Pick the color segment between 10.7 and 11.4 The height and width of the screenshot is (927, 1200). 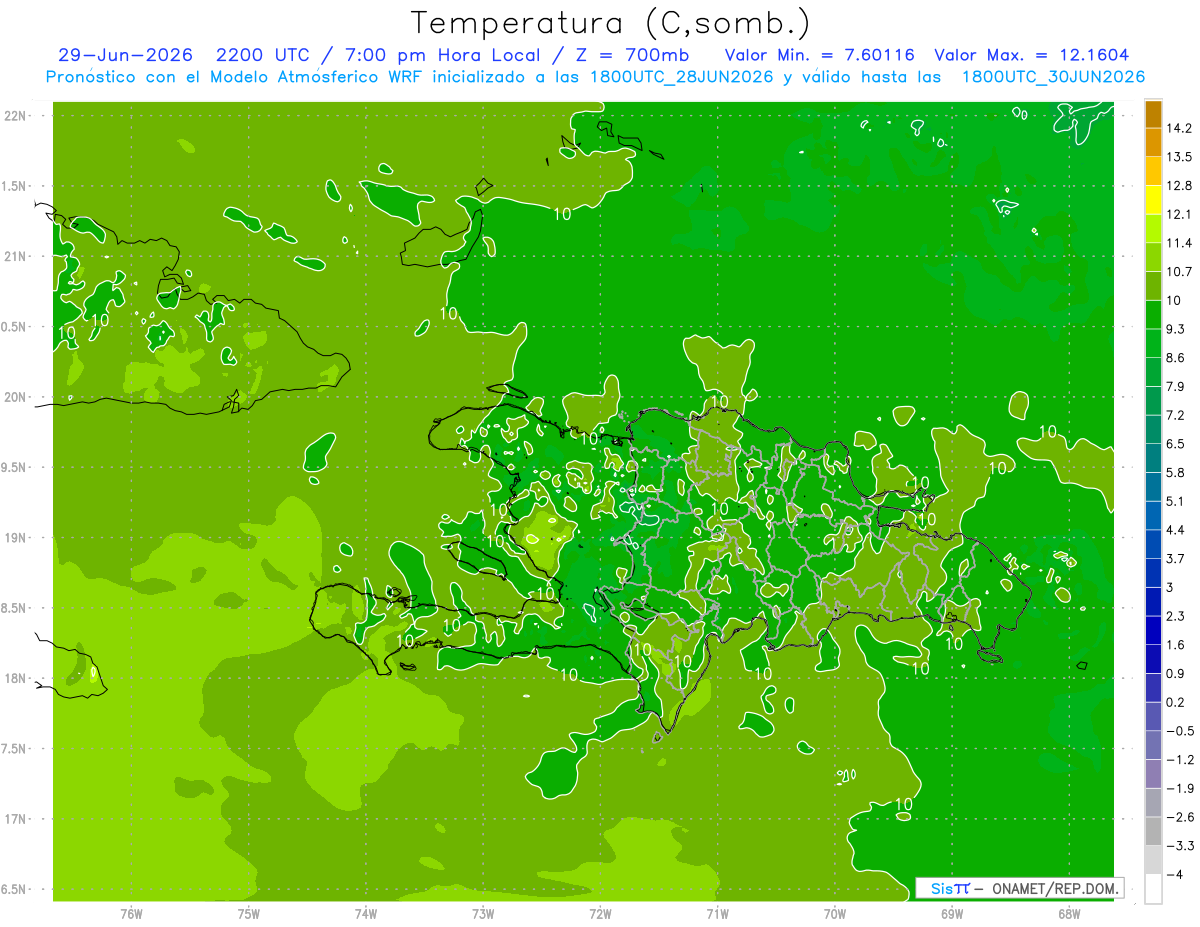(1153, 257)
